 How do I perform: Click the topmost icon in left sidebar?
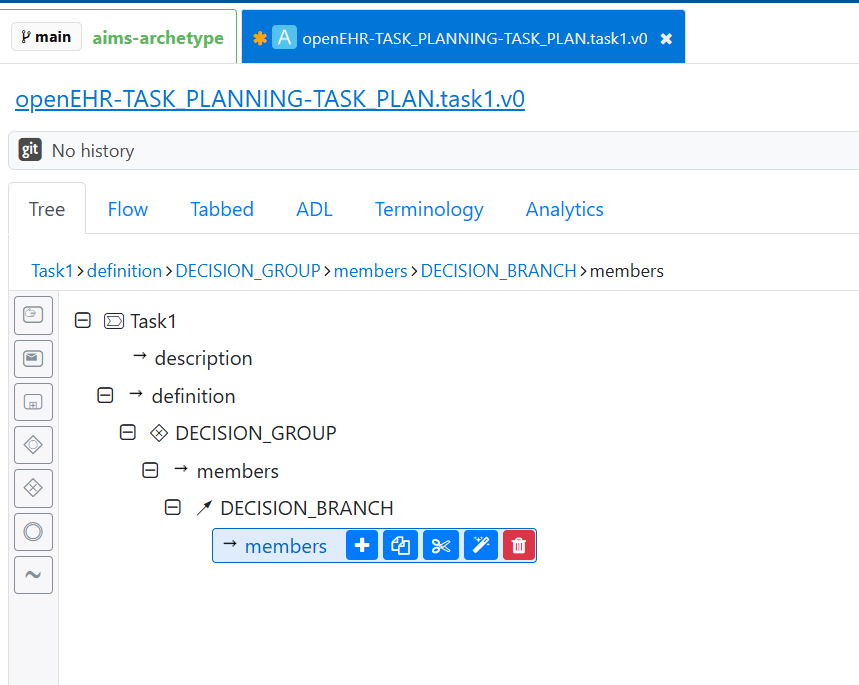(33, 315)
